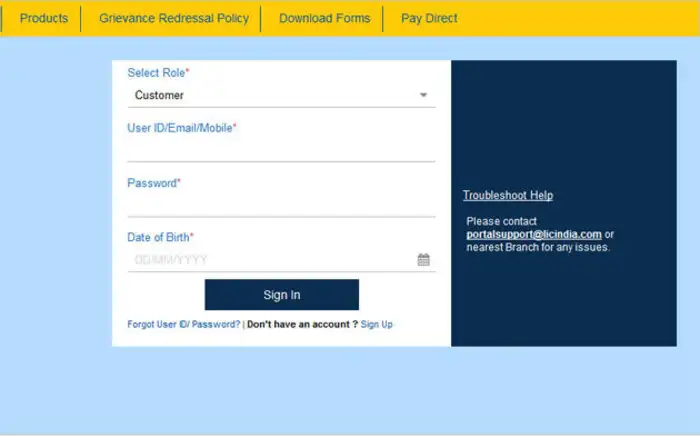
Task: Click the portalsupport@licindia.com email link
Action: pos(534,234)
